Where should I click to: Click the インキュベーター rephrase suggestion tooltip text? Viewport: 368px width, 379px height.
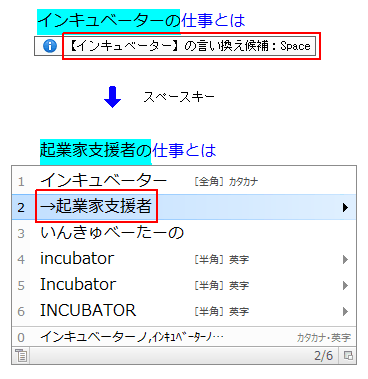190,46
